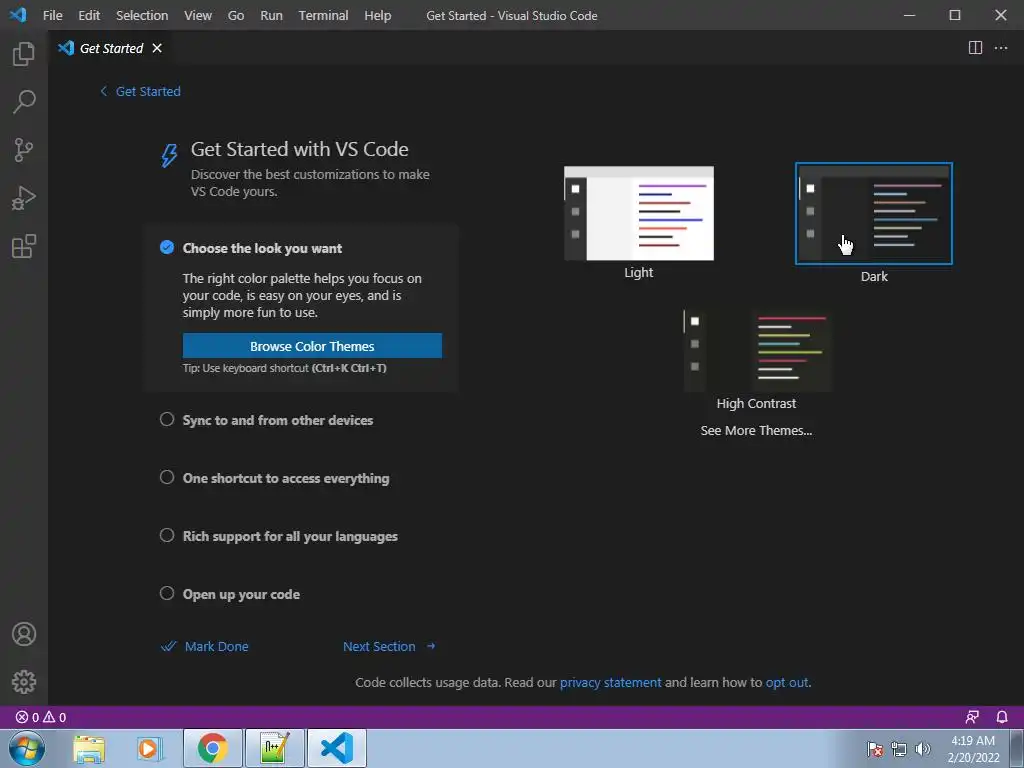Open the View menu
1024x768 pixels.
click(198, 15)
